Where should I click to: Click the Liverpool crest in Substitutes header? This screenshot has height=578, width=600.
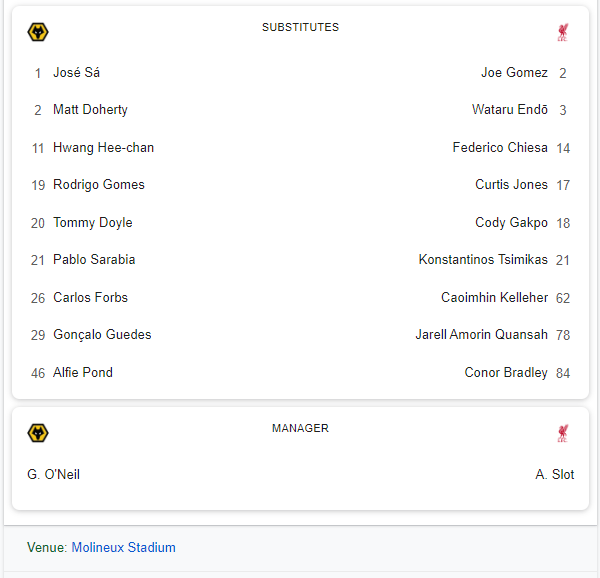562,32
